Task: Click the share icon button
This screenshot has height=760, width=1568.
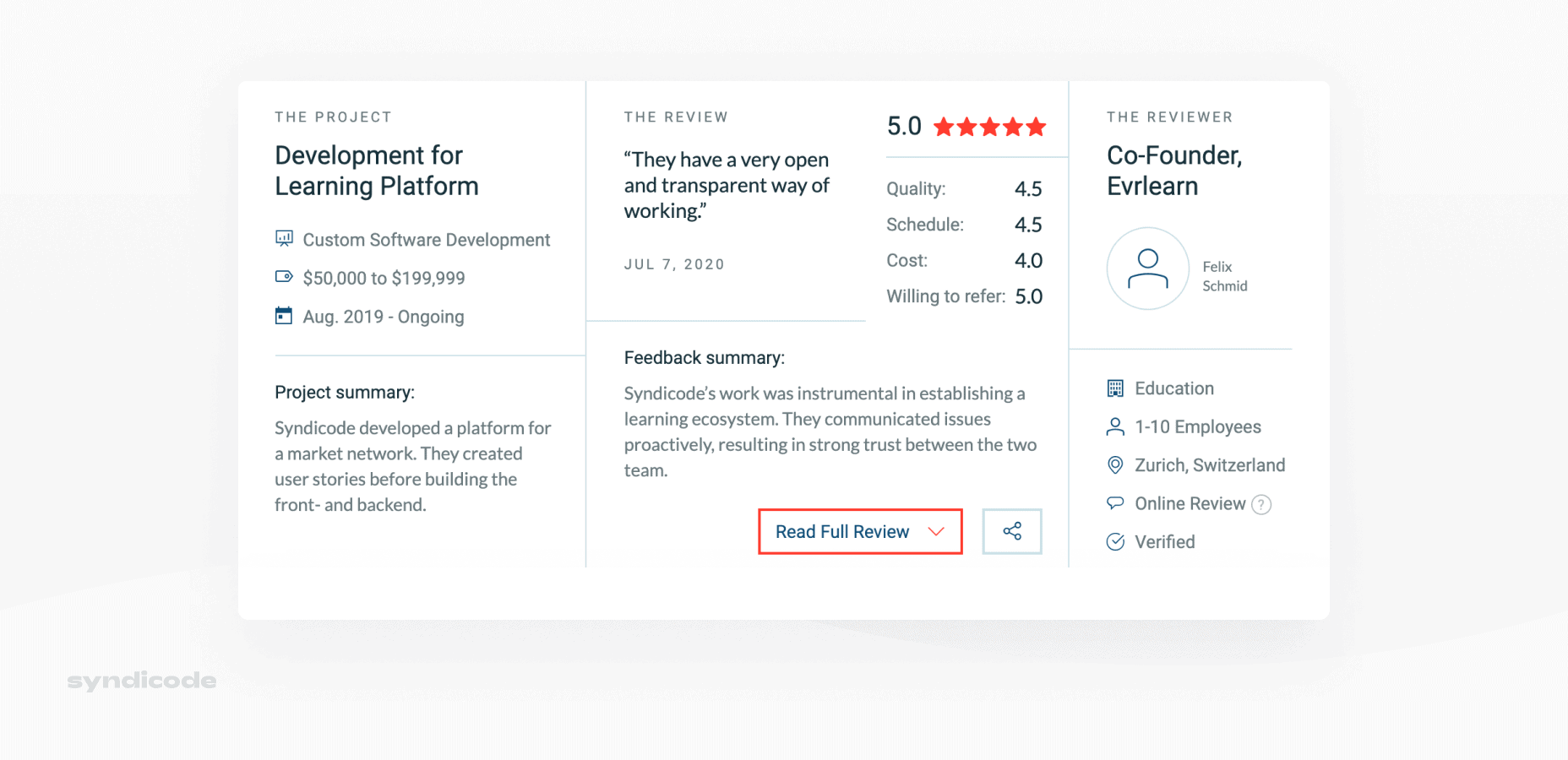Action: [1012, 531]
